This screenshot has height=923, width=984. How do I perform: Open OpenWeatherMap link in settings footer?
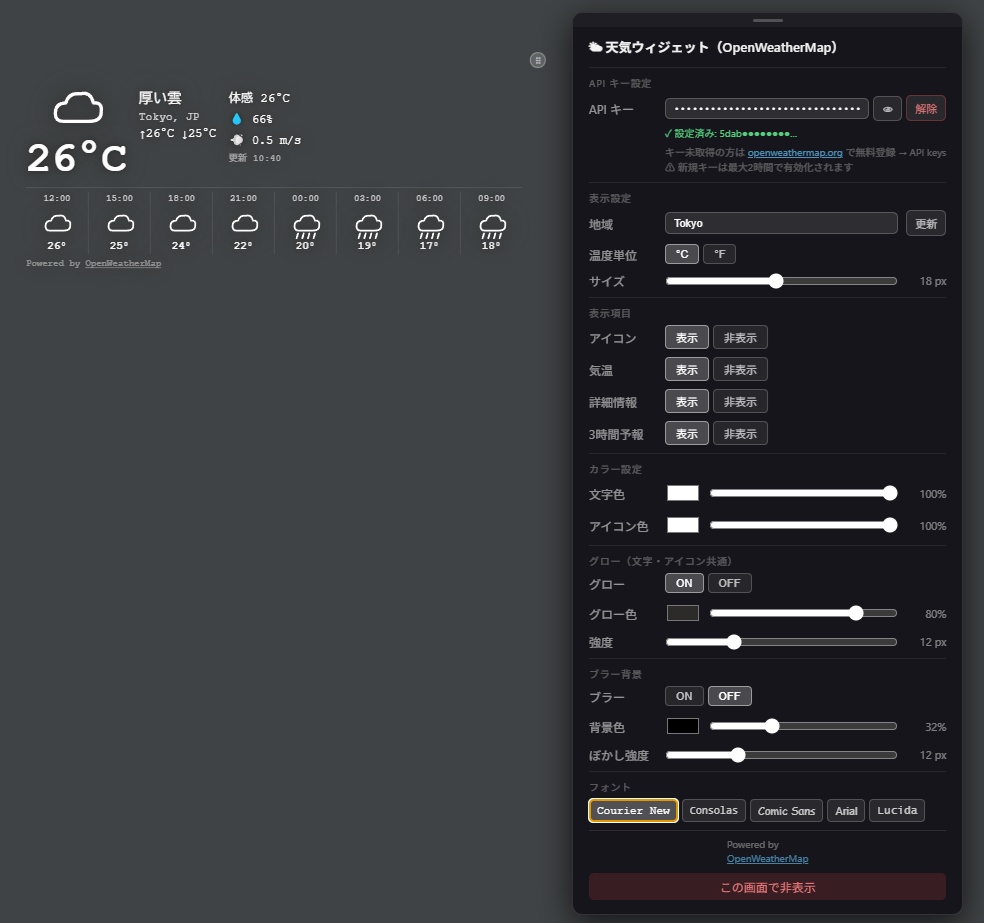[x=767, y=859]
